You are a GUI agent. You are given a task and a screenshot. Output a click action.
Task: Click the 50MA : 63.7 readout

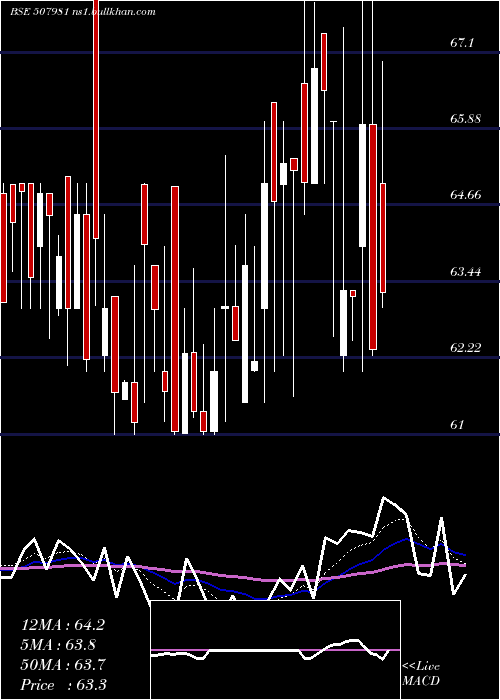pyautogui.click(x=63, y=665)
